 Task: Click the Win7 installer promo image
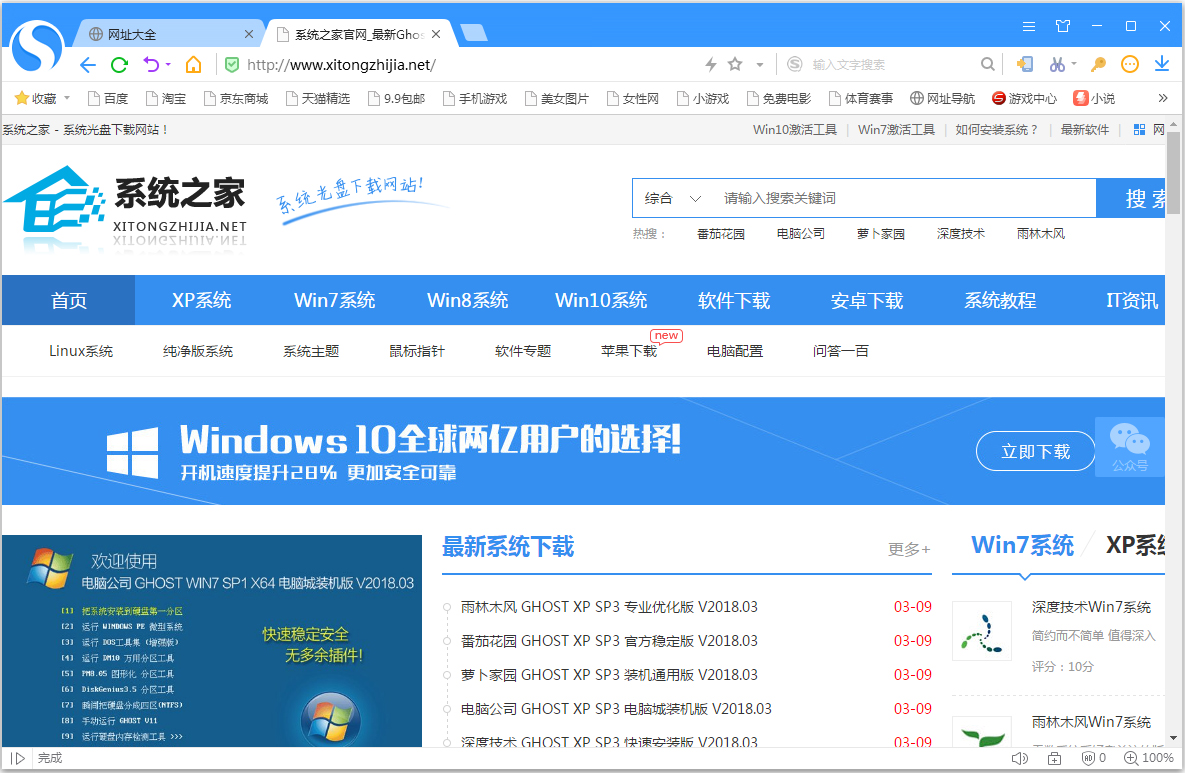point(212,641)
